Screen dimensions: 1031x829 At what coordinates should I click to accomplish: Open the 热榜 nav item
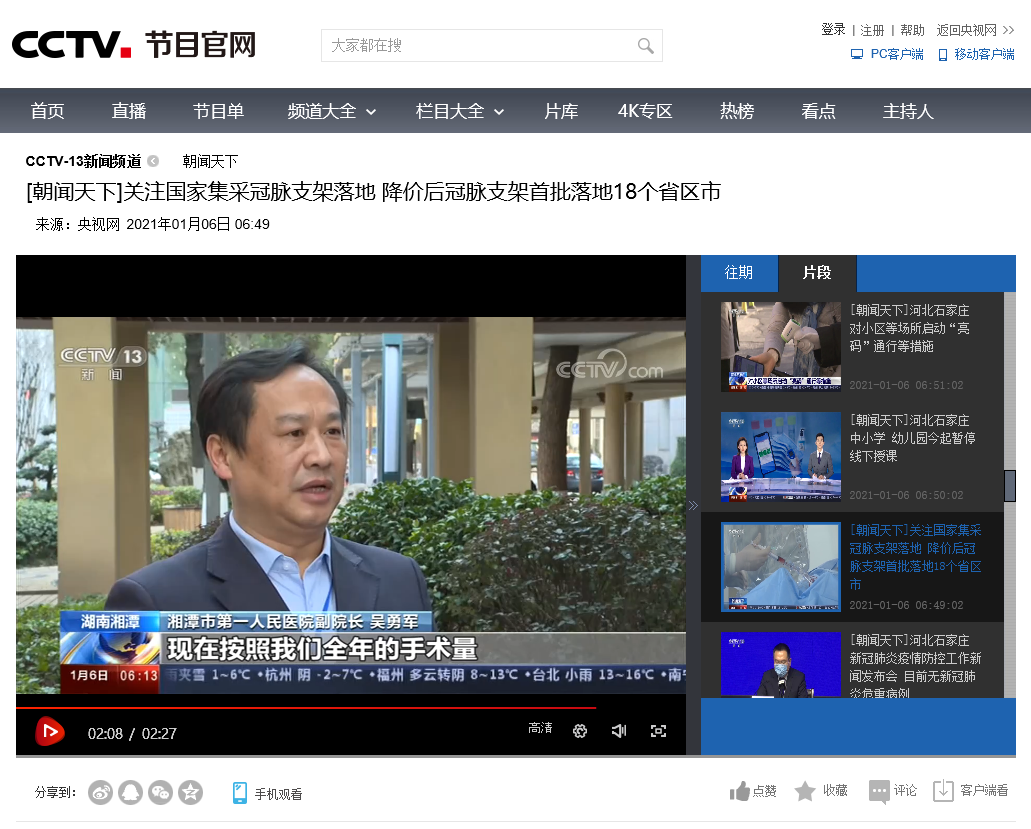coord(737,111)
